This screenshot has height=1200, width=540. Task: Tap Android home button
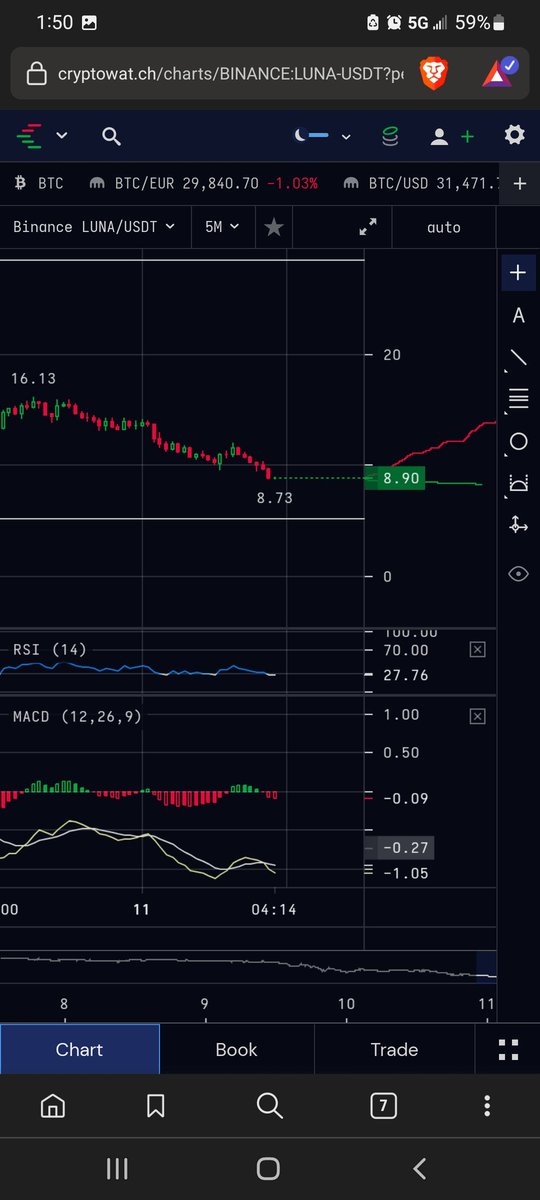(268, 1167)
